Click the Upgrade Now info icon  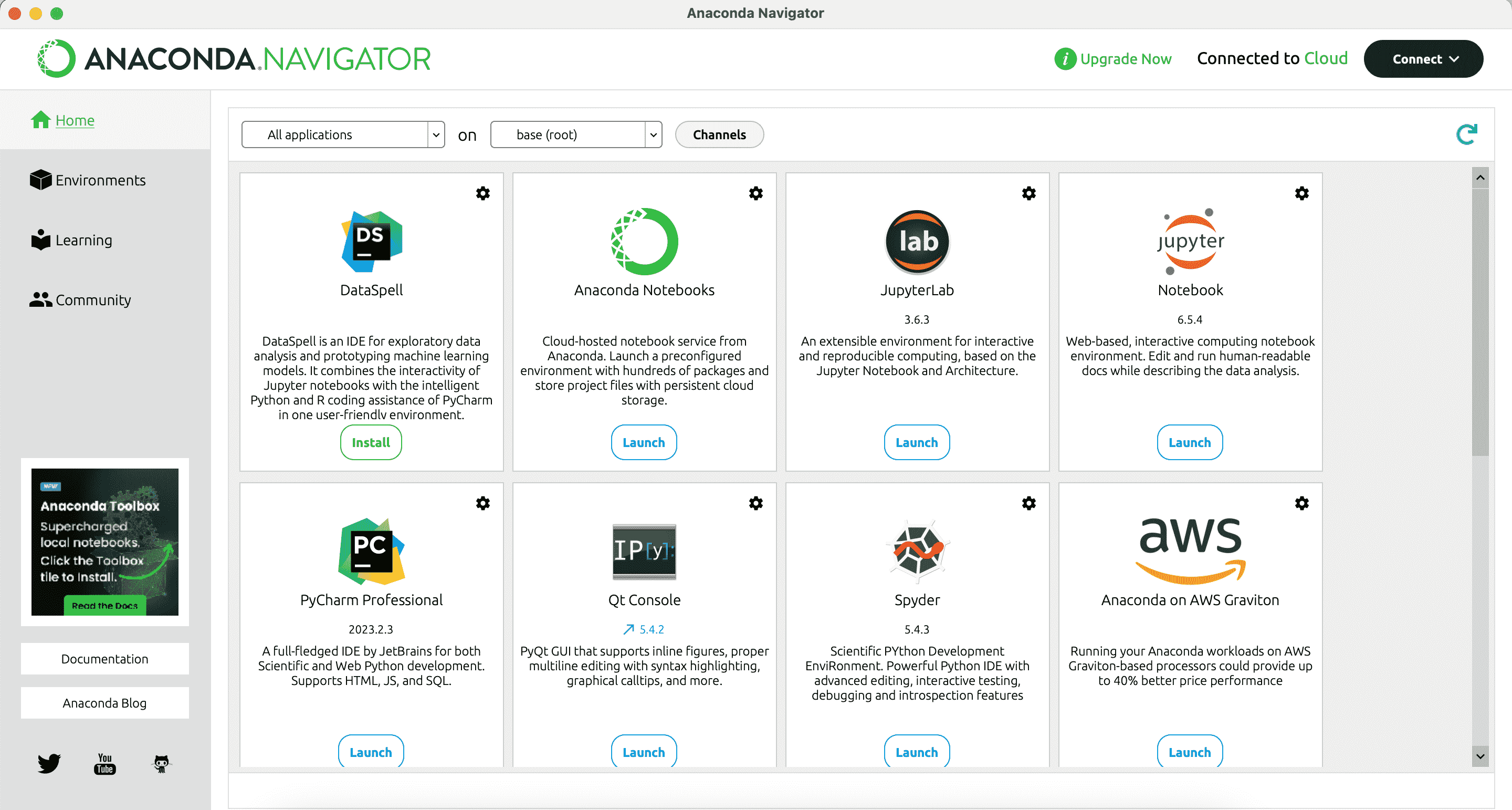1065,59
